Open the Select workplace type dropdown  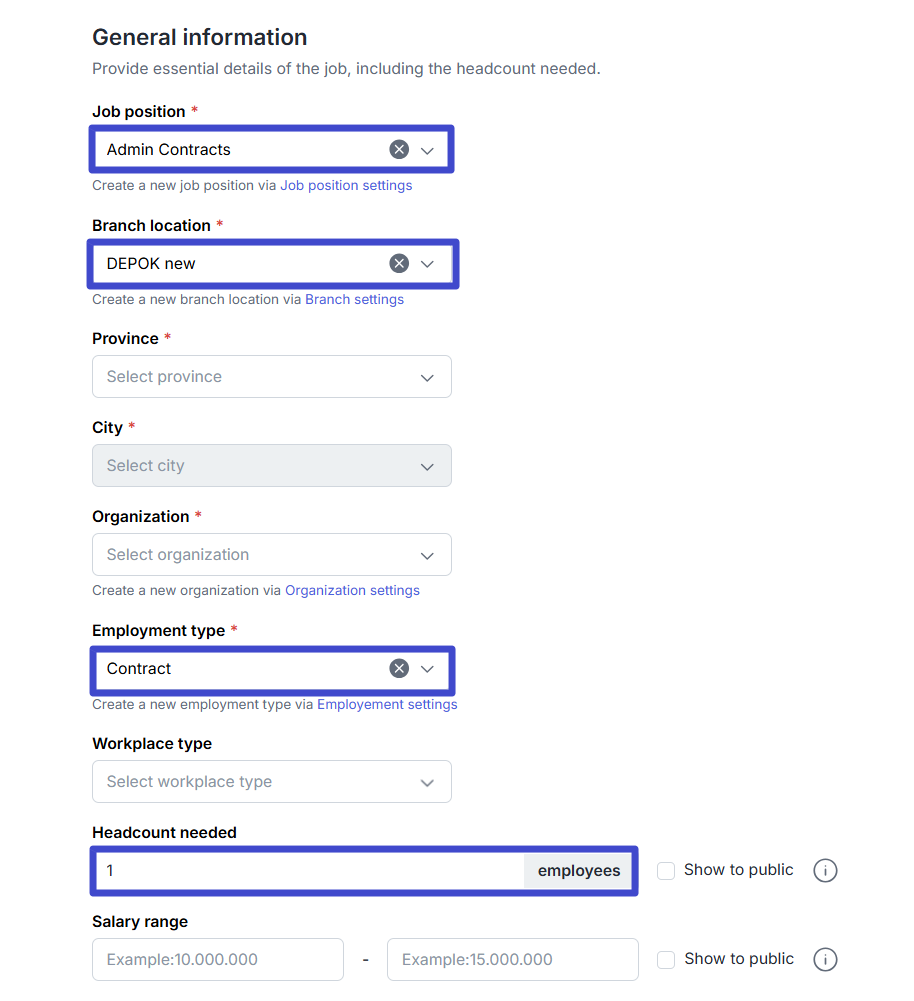pyautogui.click(x=271, y=782)
